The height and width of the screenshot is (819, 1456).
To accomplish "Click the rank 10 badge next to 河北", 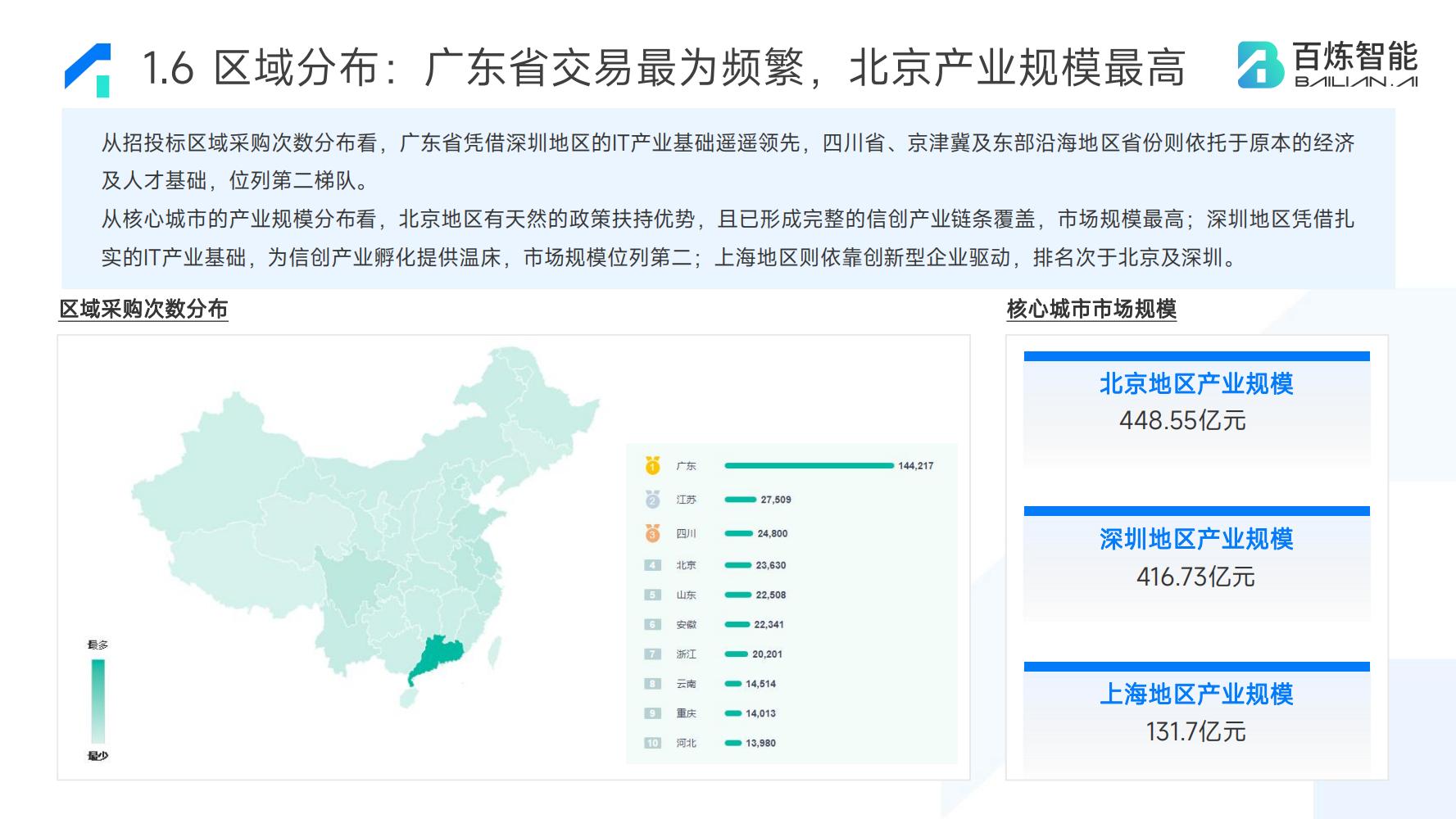I will [x=652, y=743].
